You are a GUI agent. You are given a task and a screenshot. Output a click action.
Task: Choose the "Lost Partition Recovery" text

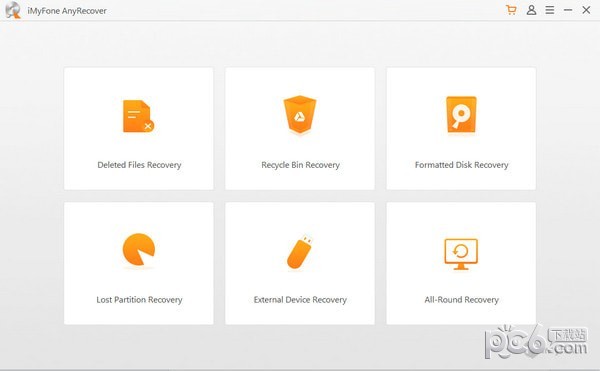coord(139,299)
